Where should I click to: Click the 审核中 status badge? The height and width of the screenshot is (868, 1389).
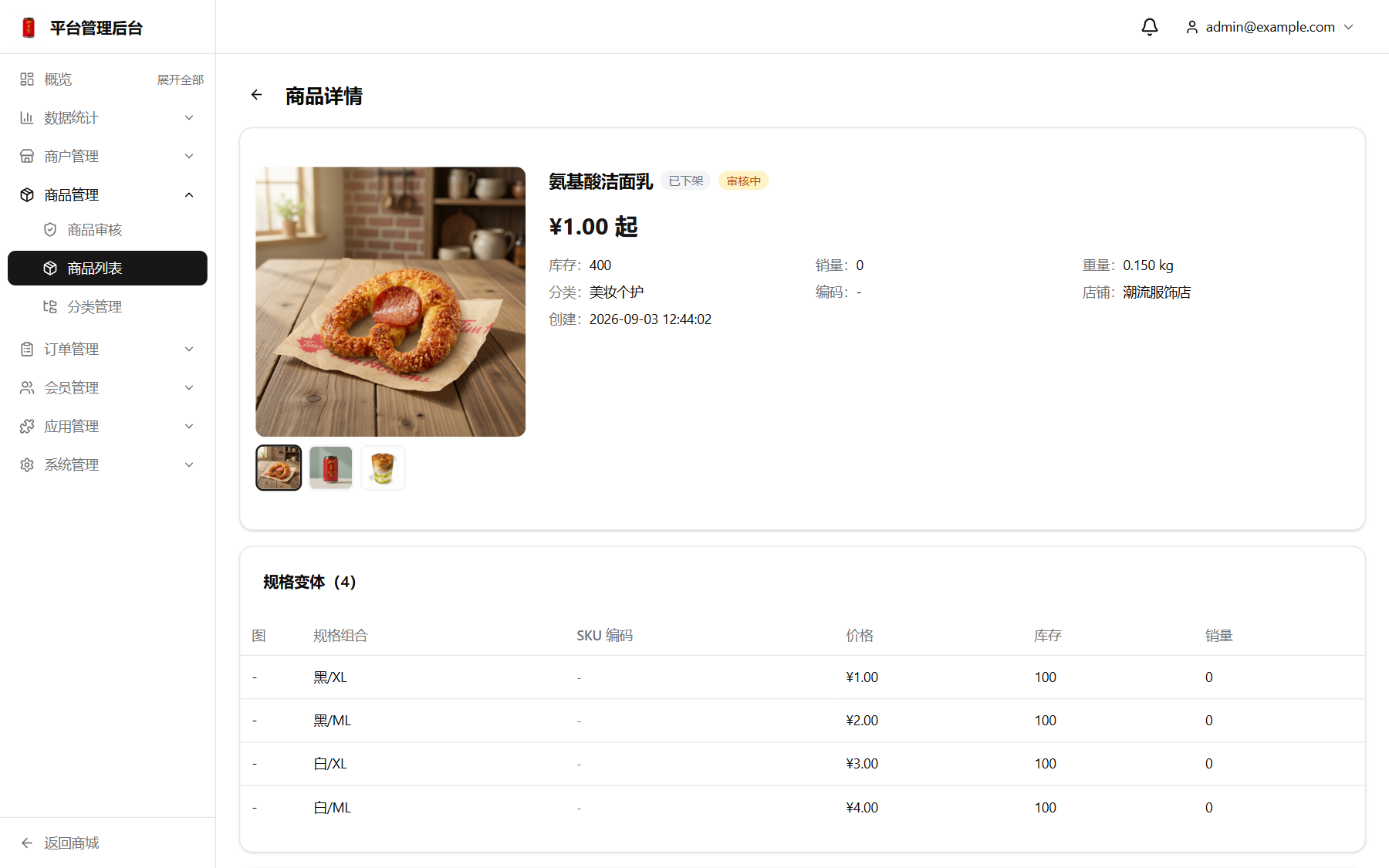pyautogui.click(x=744, y=181)
